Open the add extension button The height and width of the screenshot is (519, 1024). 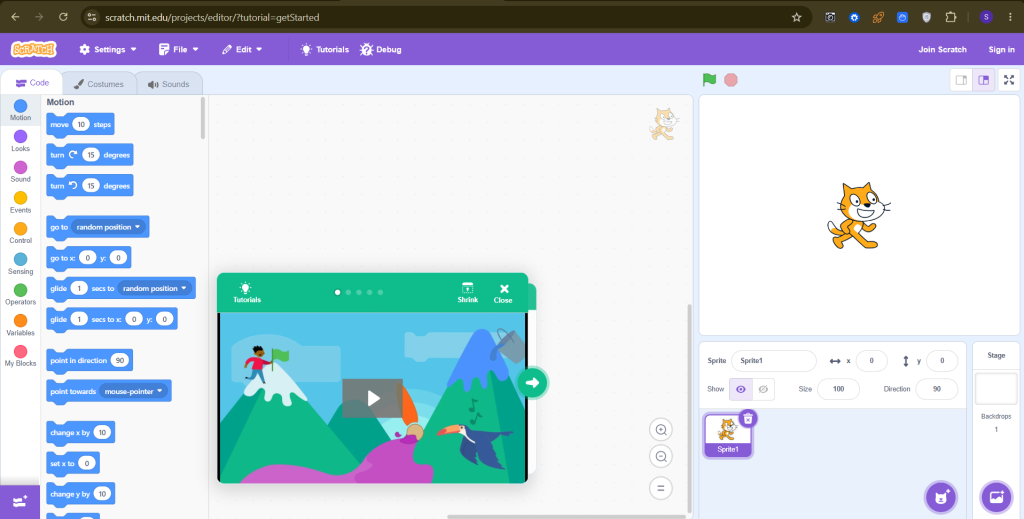[20, 501]
